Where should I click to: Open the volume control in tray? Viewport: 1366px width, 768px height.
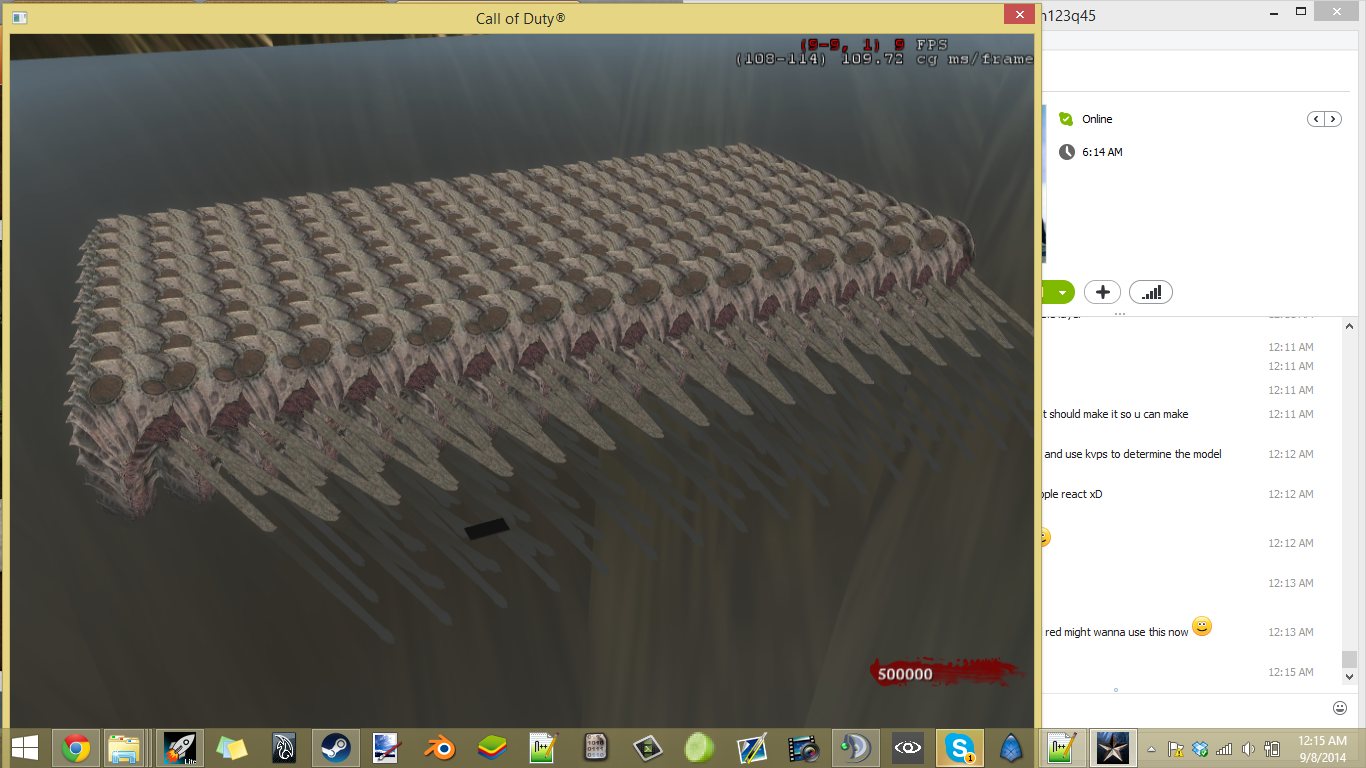click(x=1248, y=748)
